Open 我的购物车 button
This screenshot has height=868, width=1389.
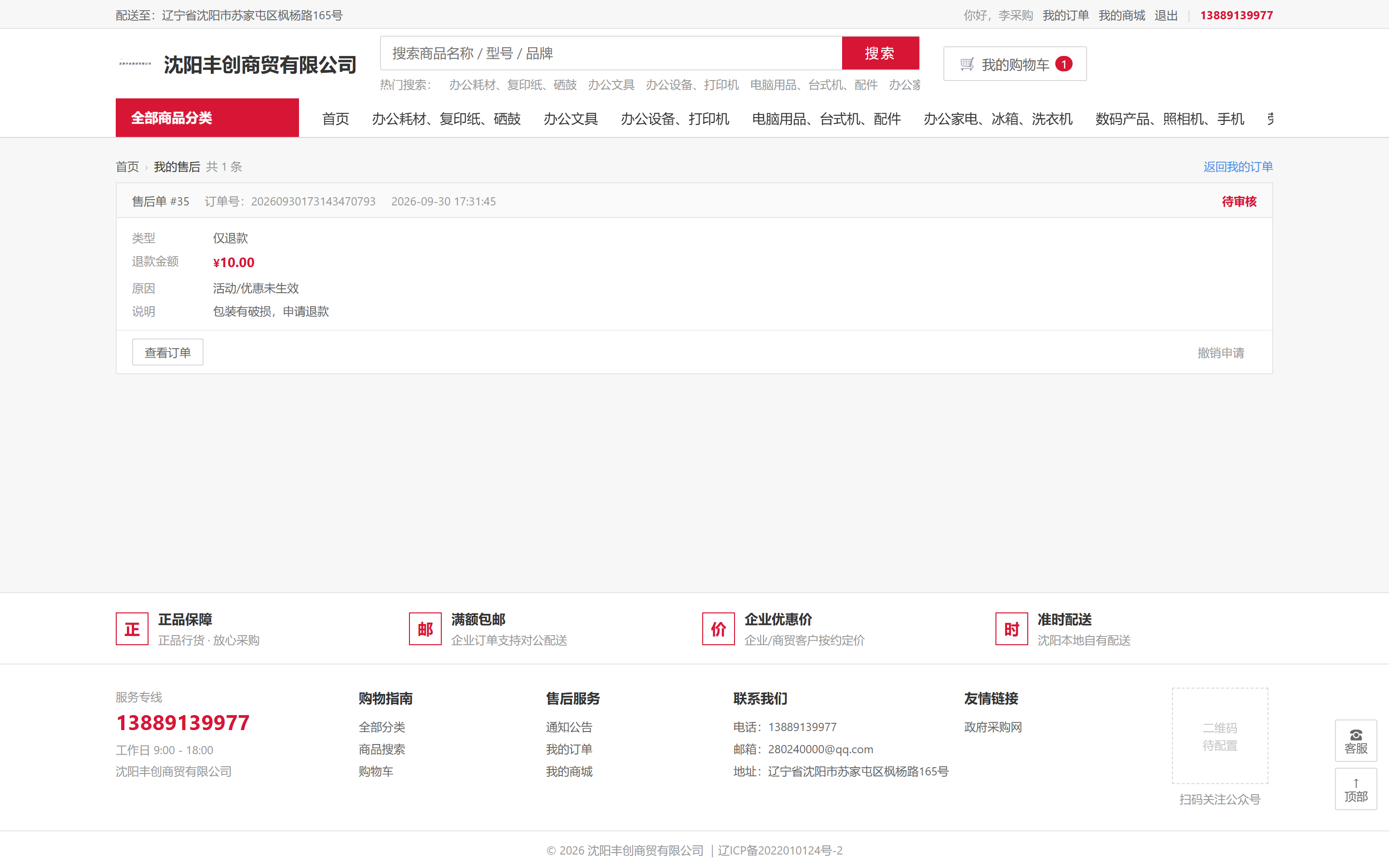tap(1015, 64)
